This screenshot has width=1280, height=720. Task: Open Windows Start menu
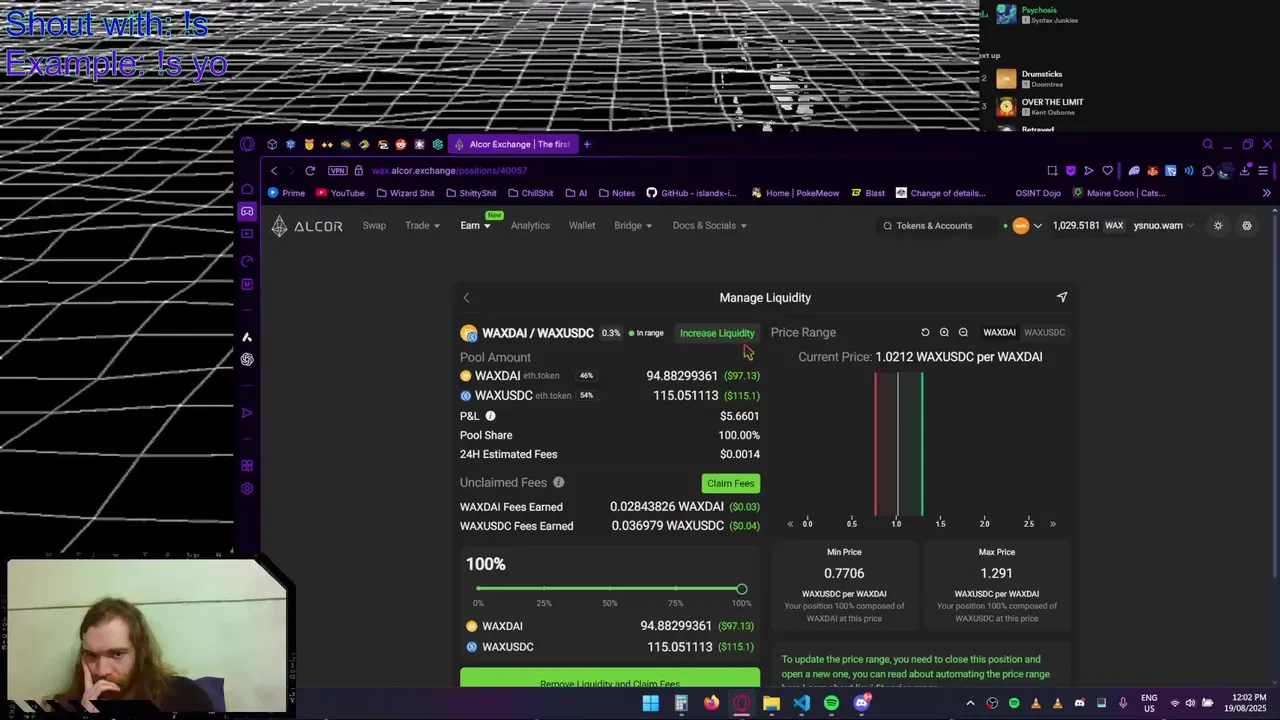pyautogui.click(x=651, y=703)
